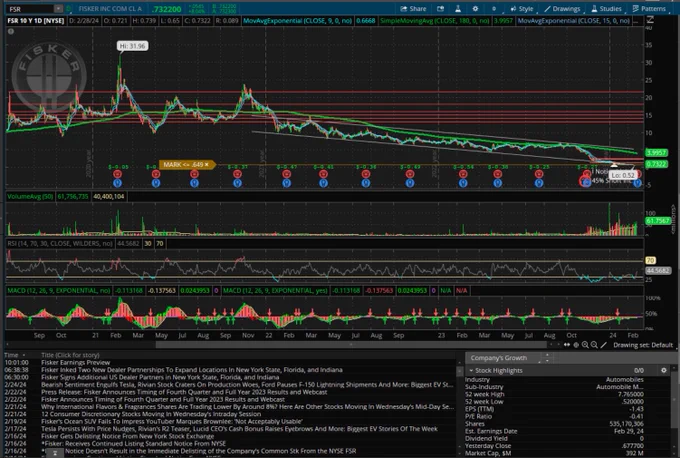Click the scroll-right arrow beside chart scrollbar
Screen dimensions: 680x458
click(x=558, y=345)
